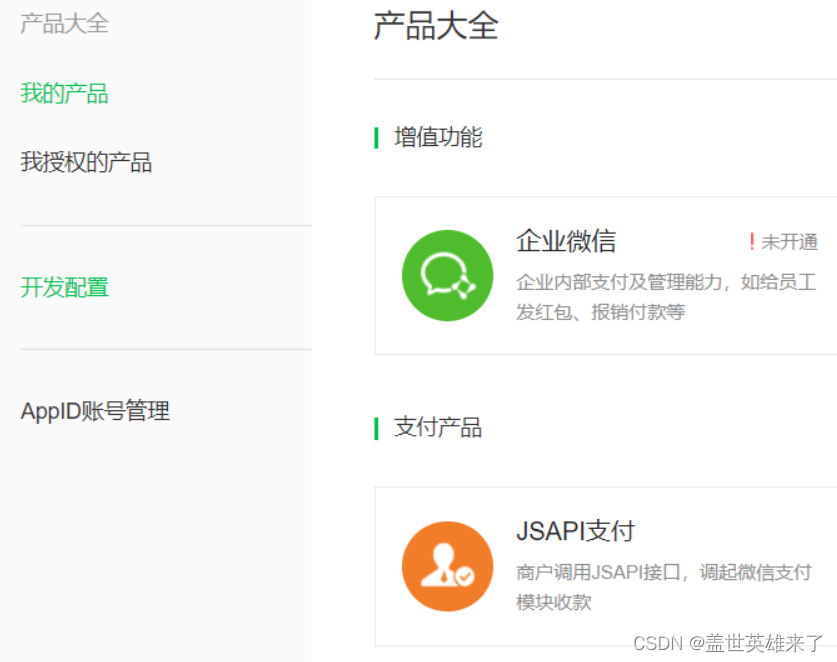837x662 pixels.
Task: Click the orange JSAPI支付 icon
Action: 447,566
